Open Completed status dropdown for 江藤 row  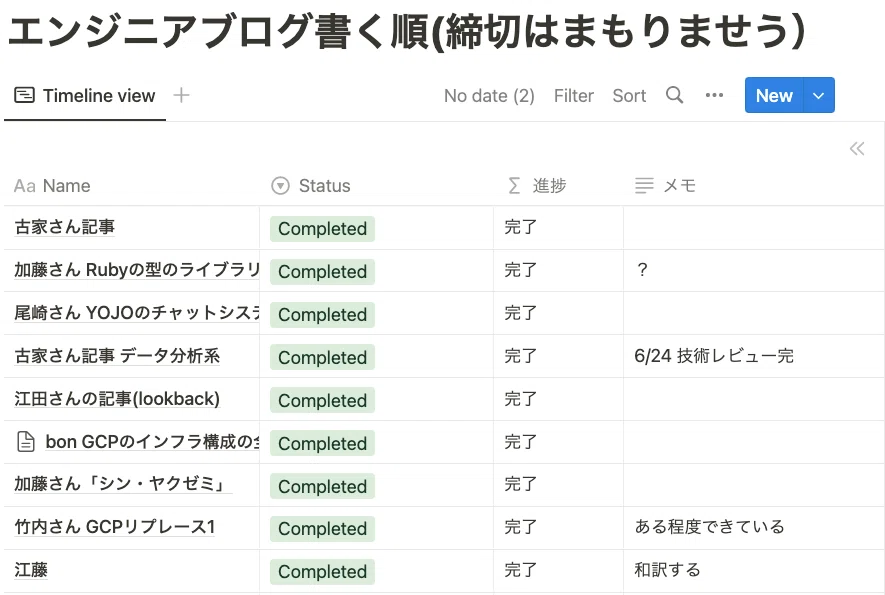(x=322, y=571)
